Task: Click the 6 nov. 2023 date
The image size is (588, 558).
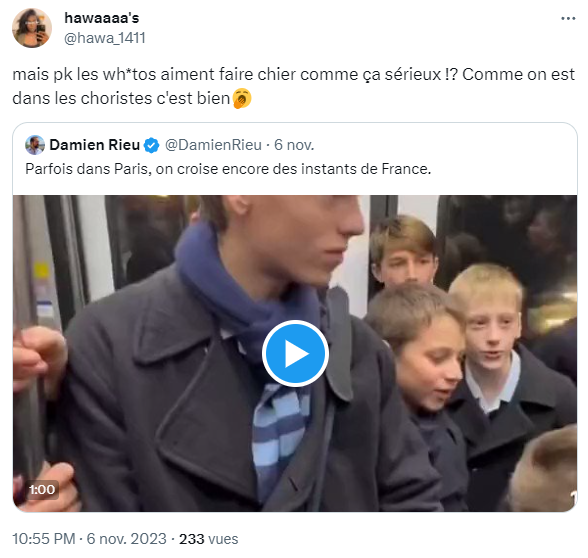Action: [x=126, y=539]
